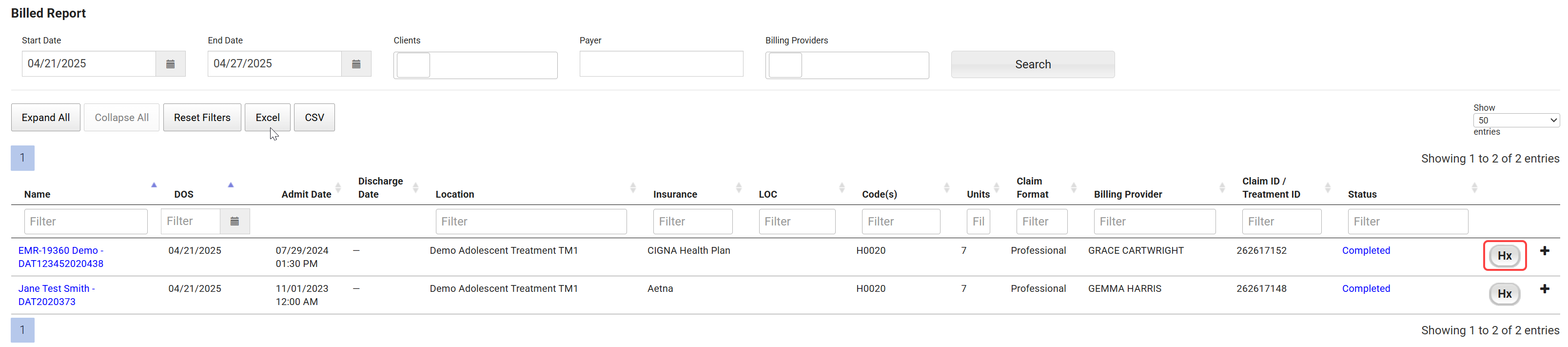Open the Show entries dropdown
Image resolution: width=1568 pixels, height=347 pixels.
[x=1515, y=121]
